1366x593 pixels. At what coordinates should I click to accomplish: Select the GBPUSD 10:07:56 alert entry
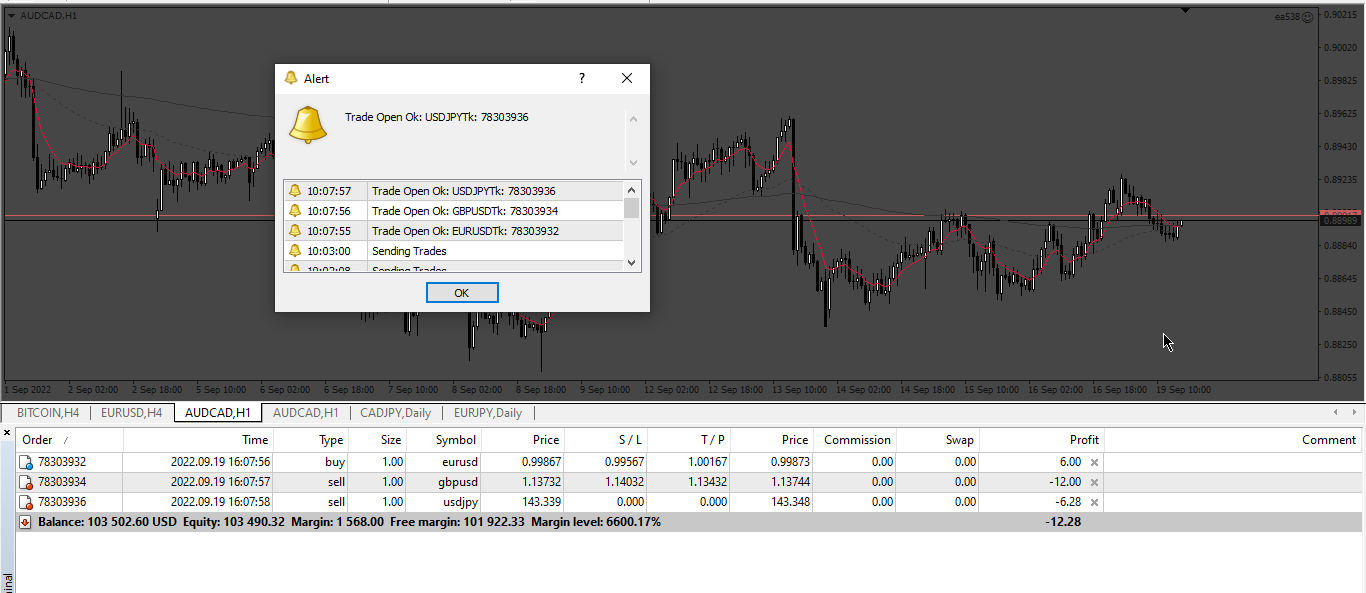(x=453, y=211)
